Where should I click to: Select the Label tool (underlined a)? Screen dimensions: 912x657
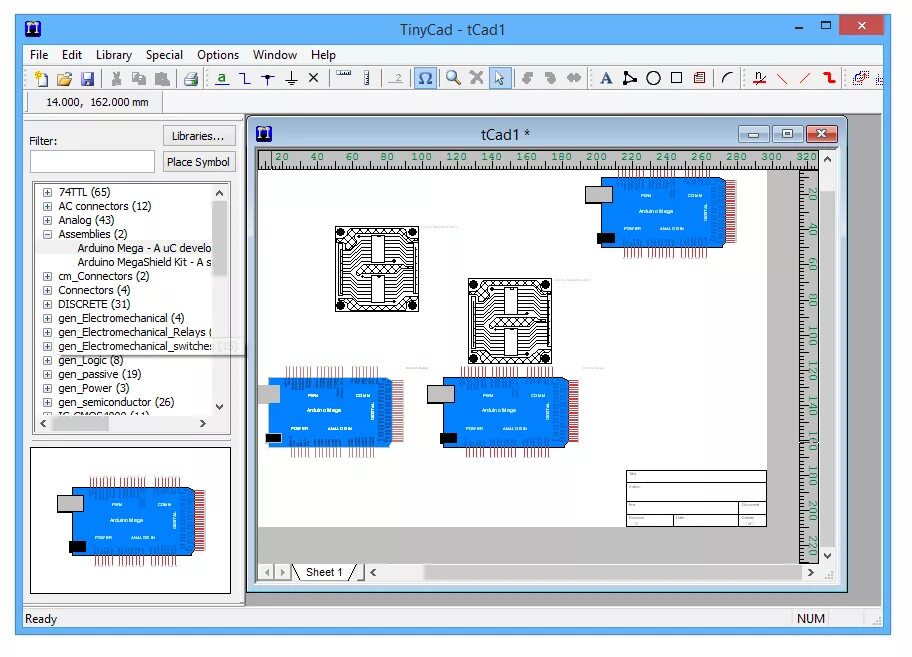pyautogui.click(x=222, y=78)
